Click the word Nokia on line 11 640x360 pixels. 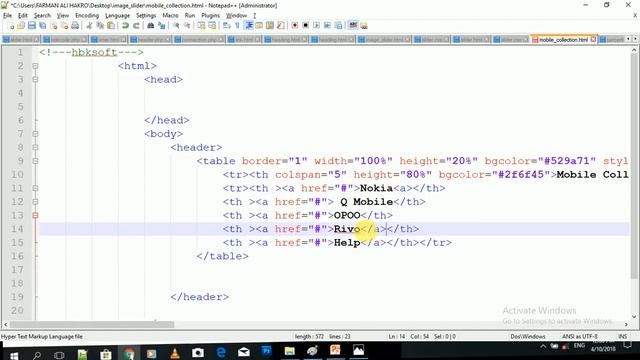[x=376, y=188]
